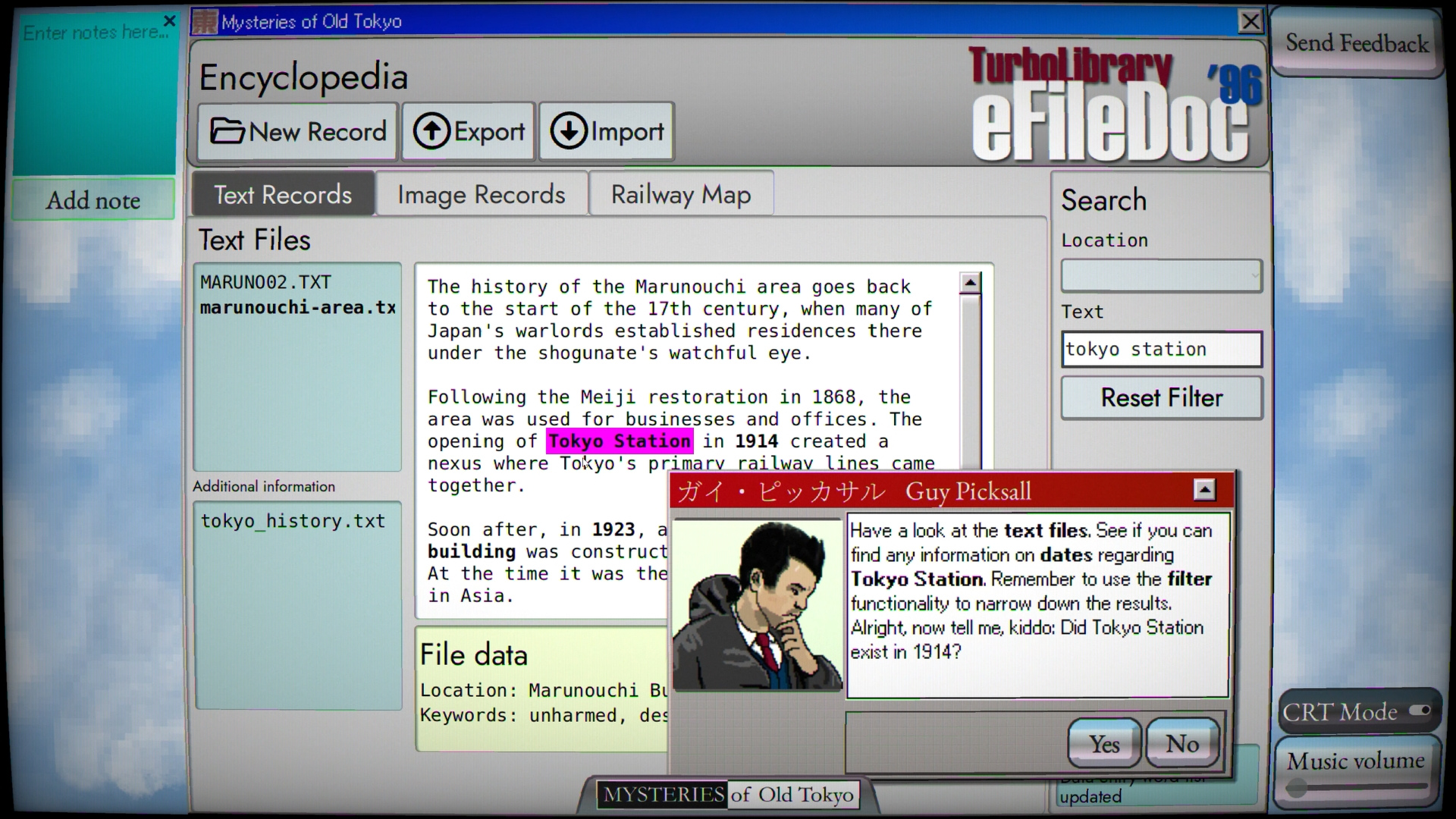
Task: Close the notes panel with its X icon
Action: pos(170,20)
